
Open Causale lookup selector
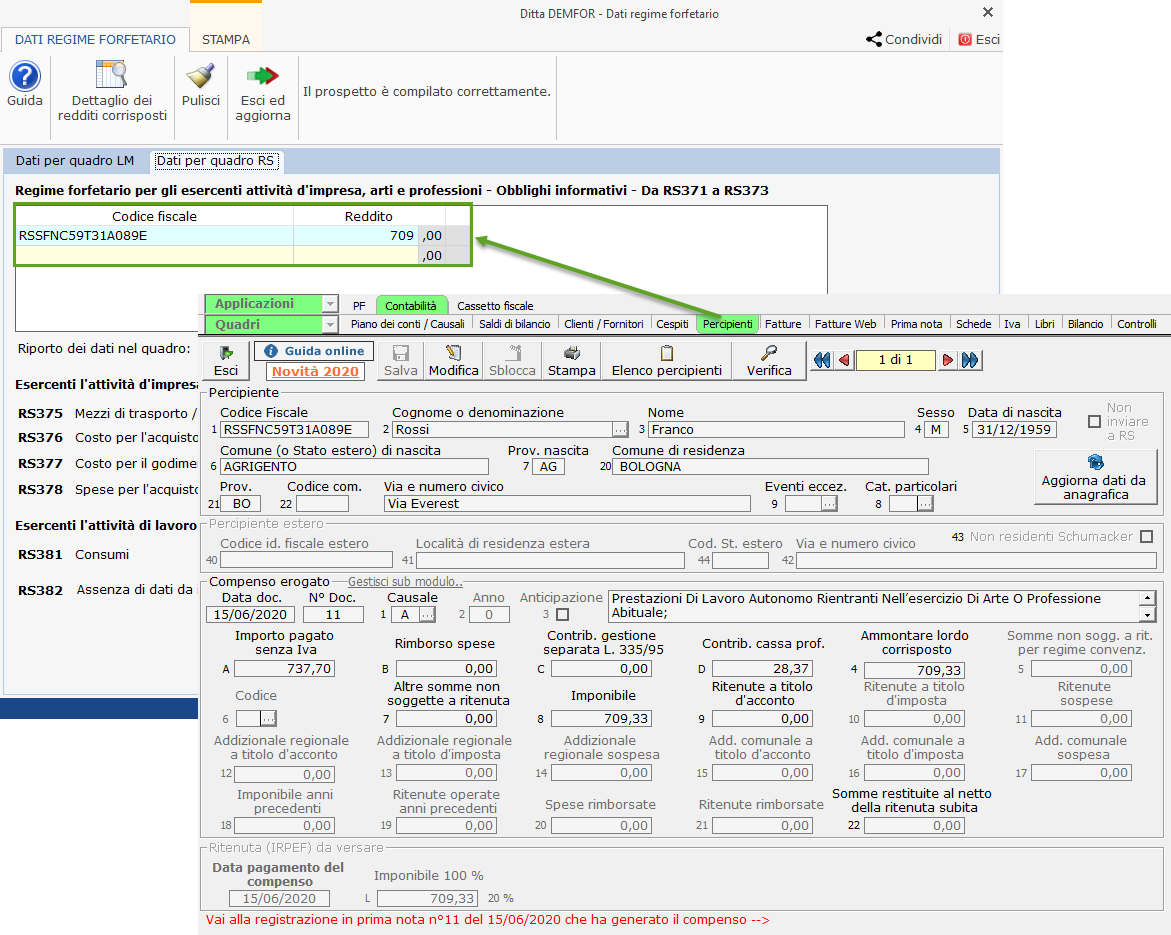coord(427,614)
